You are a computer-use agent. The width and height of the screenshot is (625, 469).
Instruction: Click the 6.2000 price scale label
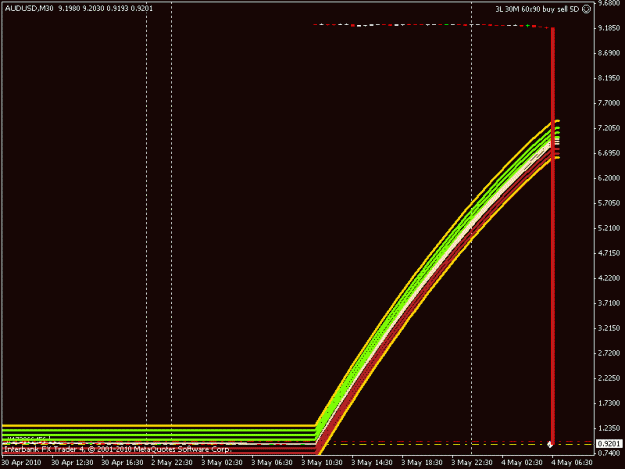[609, 178]
